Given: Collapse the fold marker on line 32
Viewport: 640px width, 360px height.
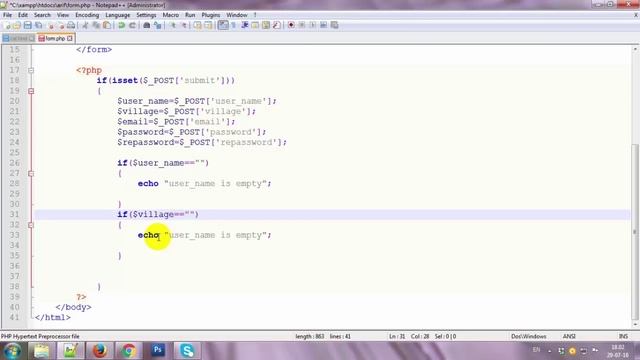Looking at the screenshot, I should coord(31,225).
